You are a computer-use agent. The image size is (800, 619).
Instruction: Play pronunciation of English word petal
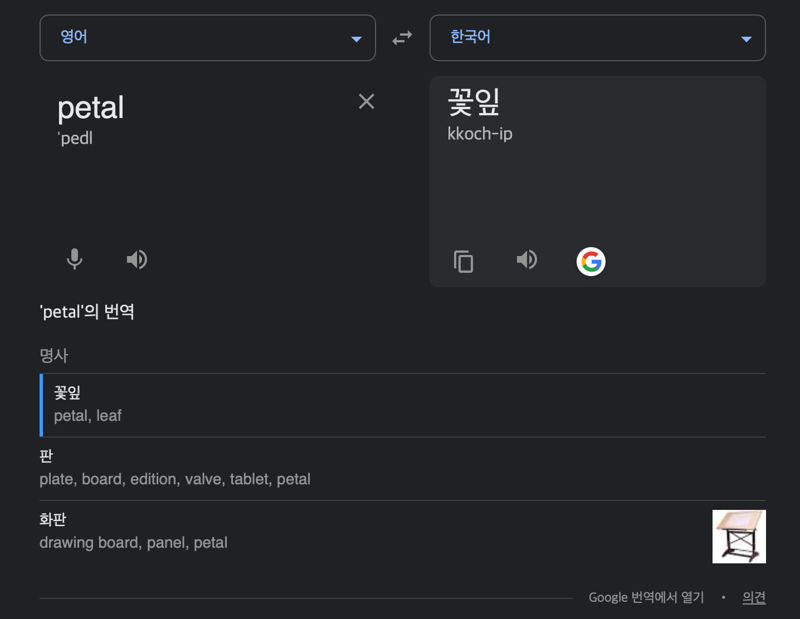pyautogui.click(x=137, y=259)
